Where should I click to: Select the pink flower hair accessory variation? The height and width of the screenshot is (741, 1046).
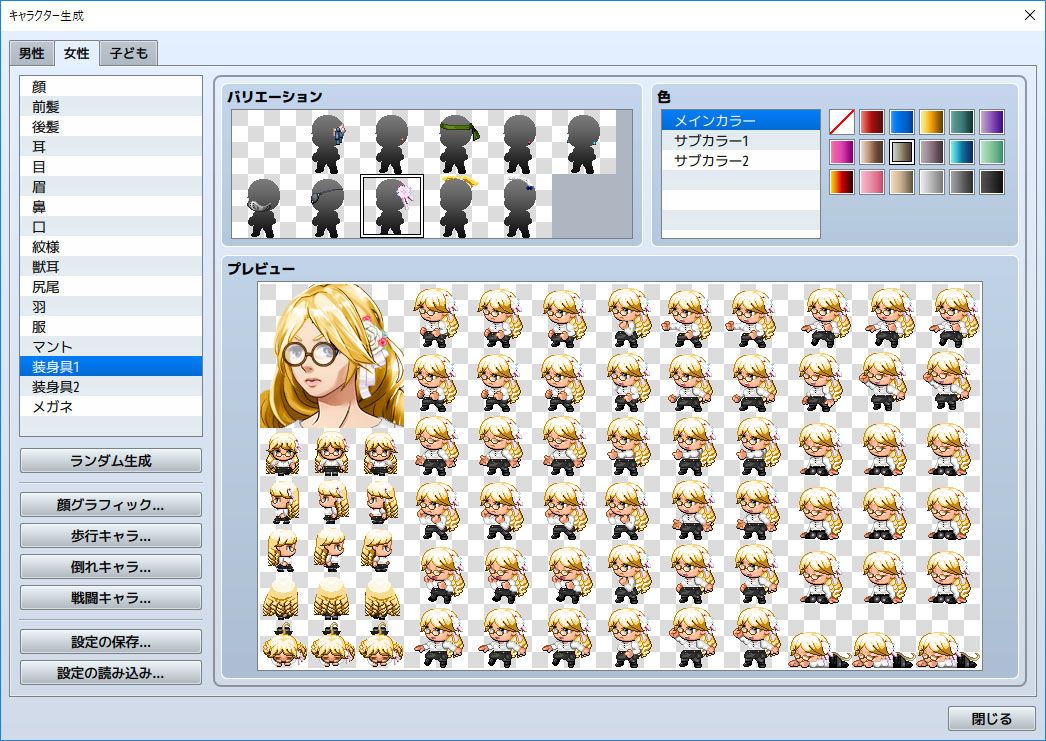(x=392, y=205)
